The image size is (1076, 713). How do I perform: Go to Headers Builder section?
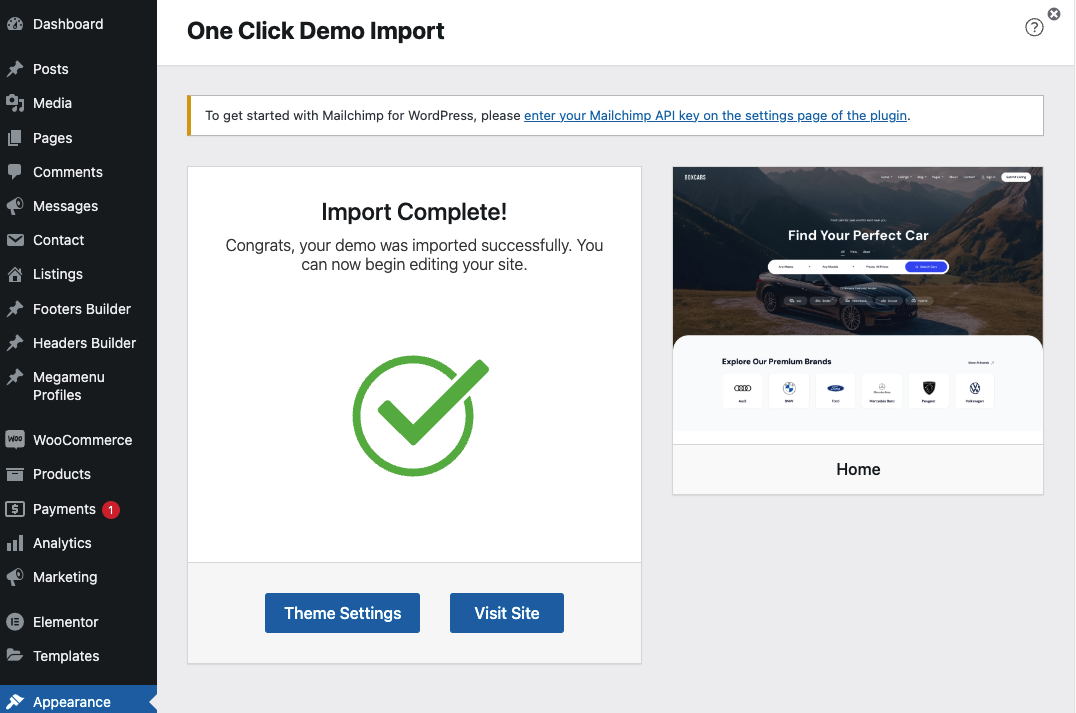pyautogui.click(x=84, y=343)
